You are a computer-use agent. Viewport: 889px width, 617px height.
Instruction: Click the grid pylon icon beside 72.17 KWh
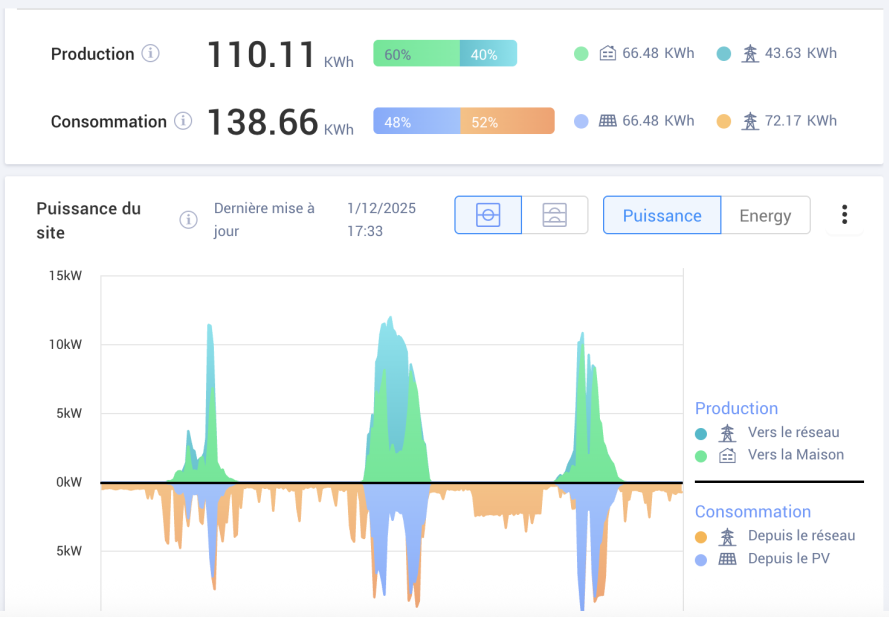coord(750,121)
